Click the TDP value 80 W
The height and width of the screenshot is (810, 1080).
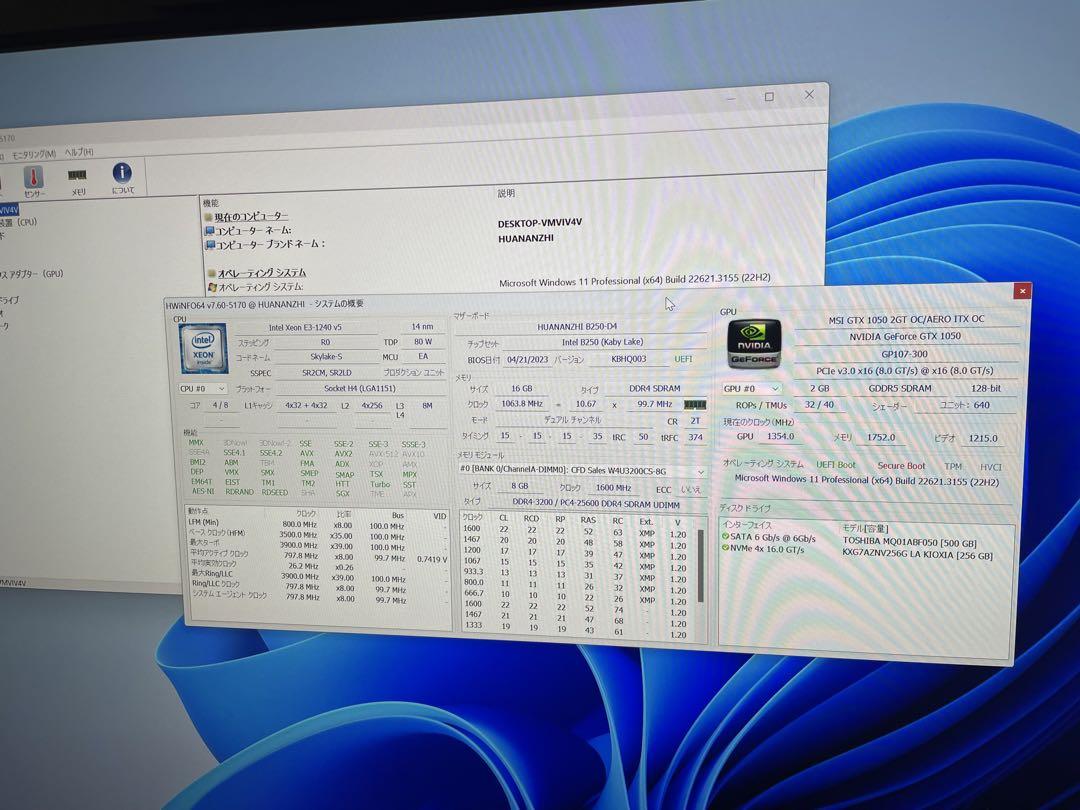(423, 342)
